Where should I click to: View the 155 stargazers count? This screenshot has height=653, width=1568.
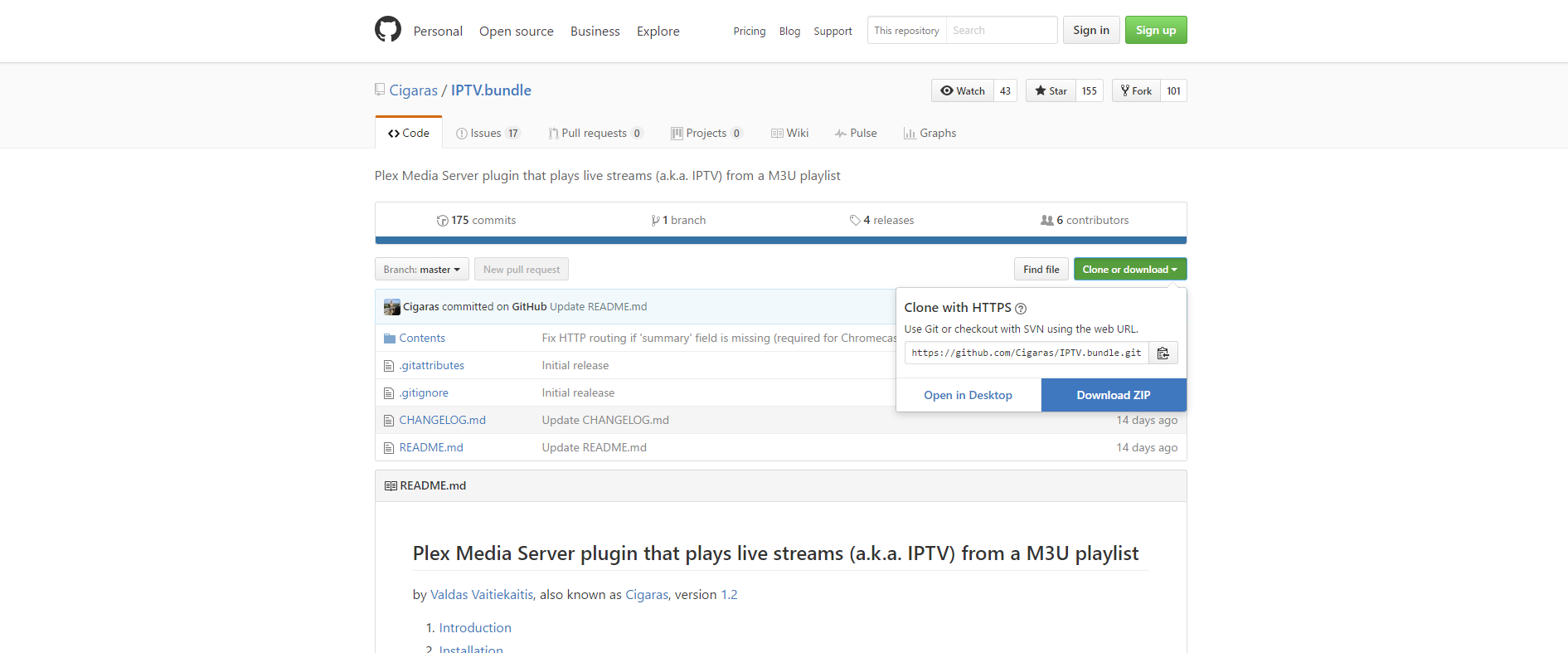(1090, 90)
